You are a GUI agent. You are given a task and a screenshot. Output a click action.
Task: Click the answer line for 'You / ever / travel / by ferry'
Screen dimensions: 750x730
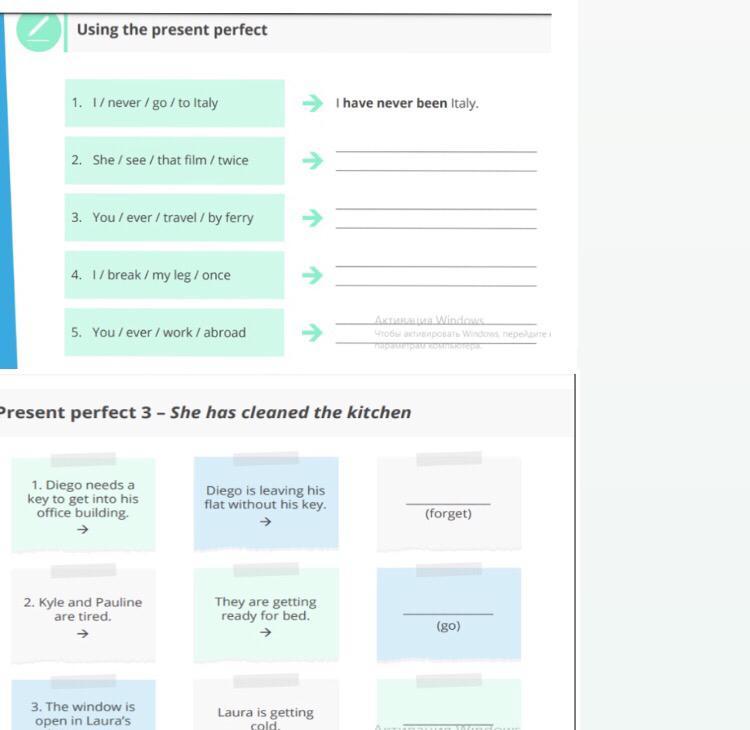(436, 218)
